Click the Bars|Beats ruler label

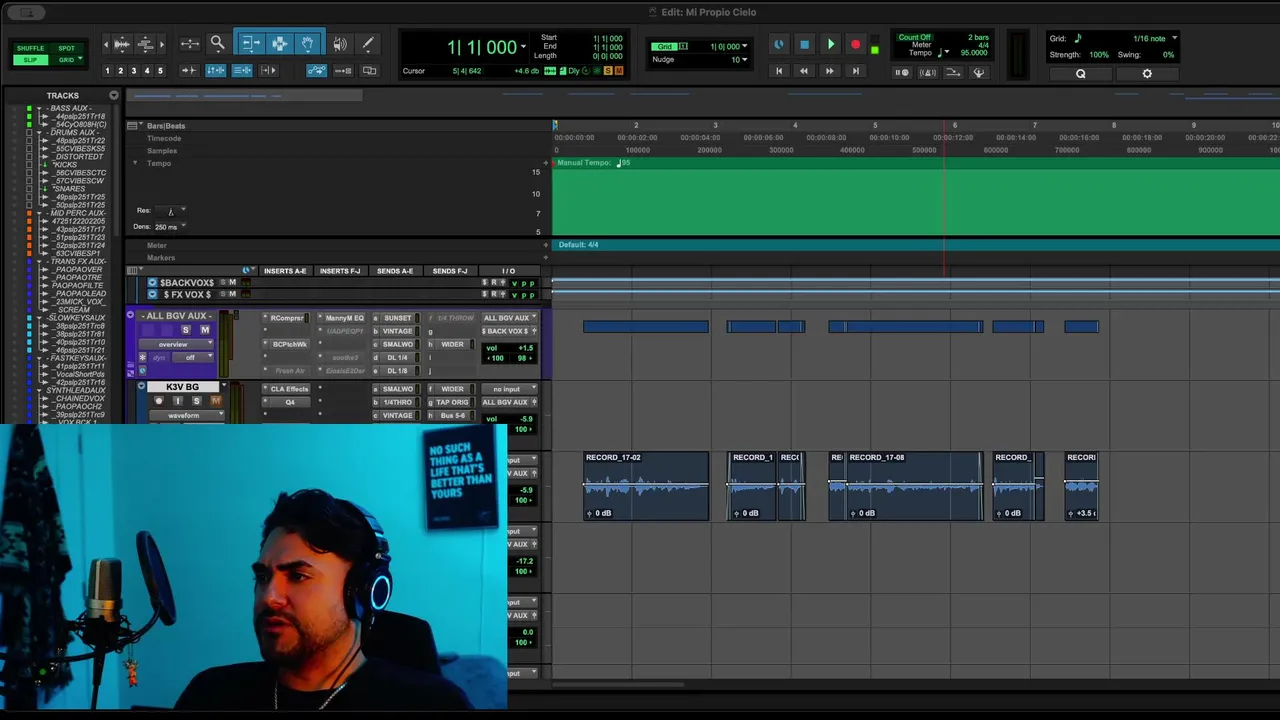(166, 126)
